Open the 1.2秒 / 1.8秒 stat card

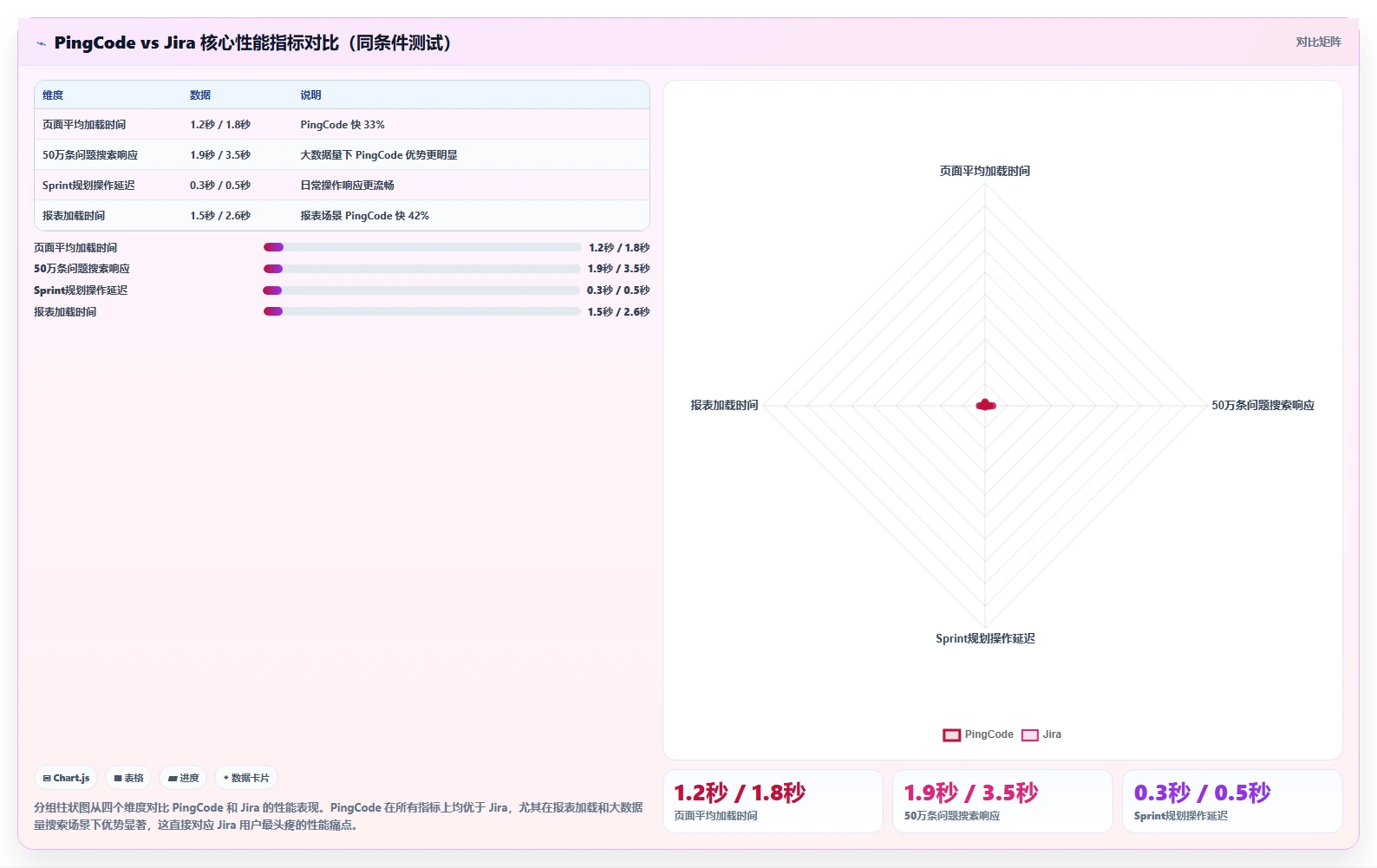[773, 801]
